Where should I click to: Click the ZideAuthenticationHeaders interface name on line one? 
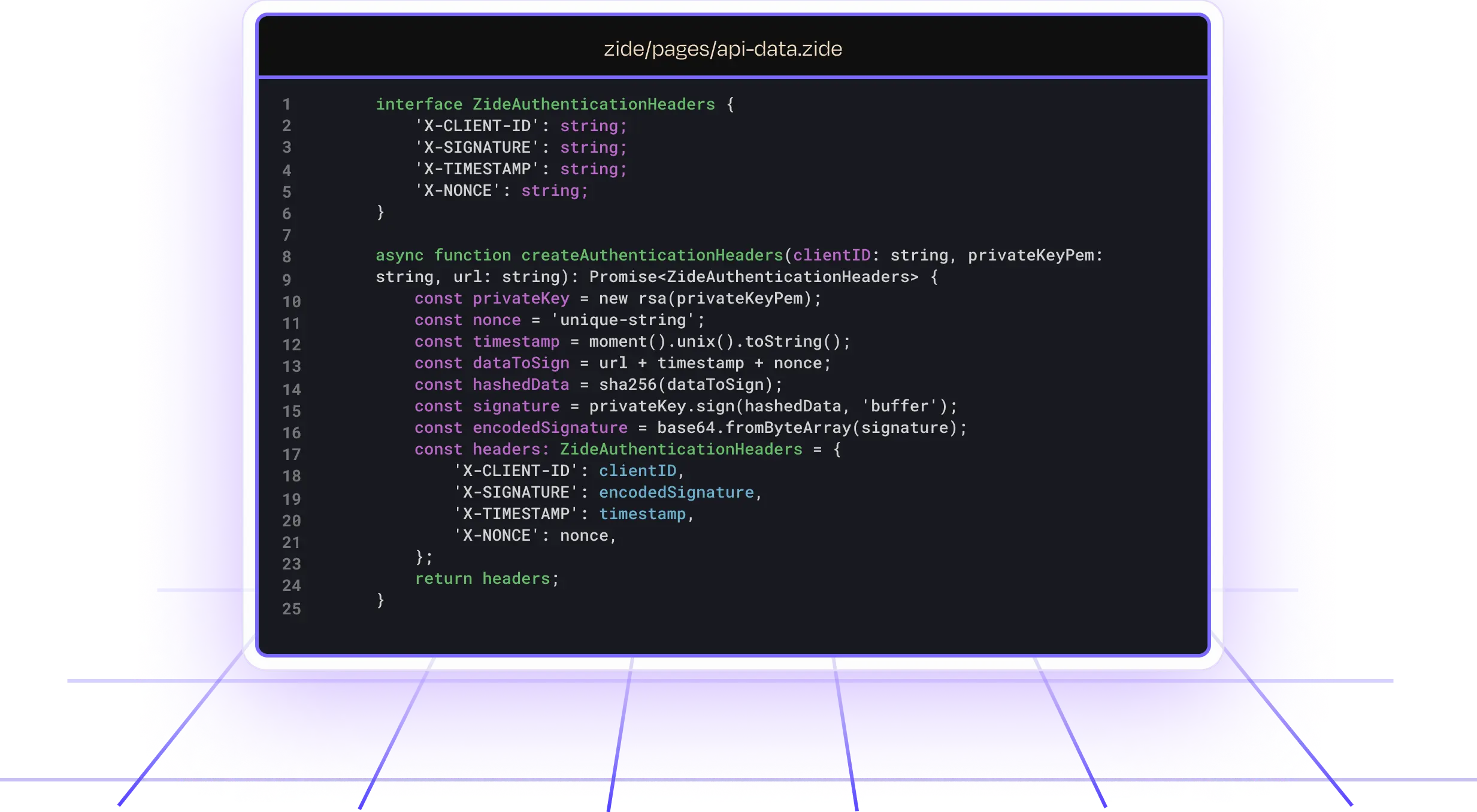tap(594, 104)
